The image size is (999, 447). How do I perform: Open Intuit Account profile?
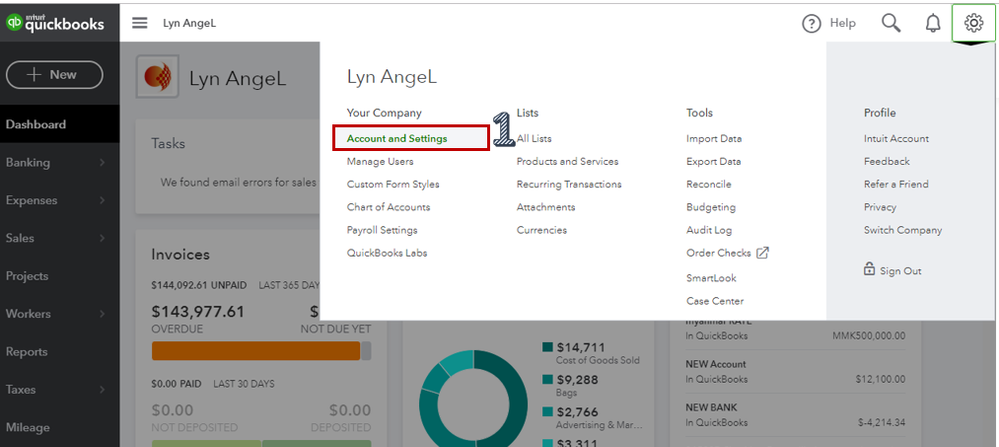(896, 138)
